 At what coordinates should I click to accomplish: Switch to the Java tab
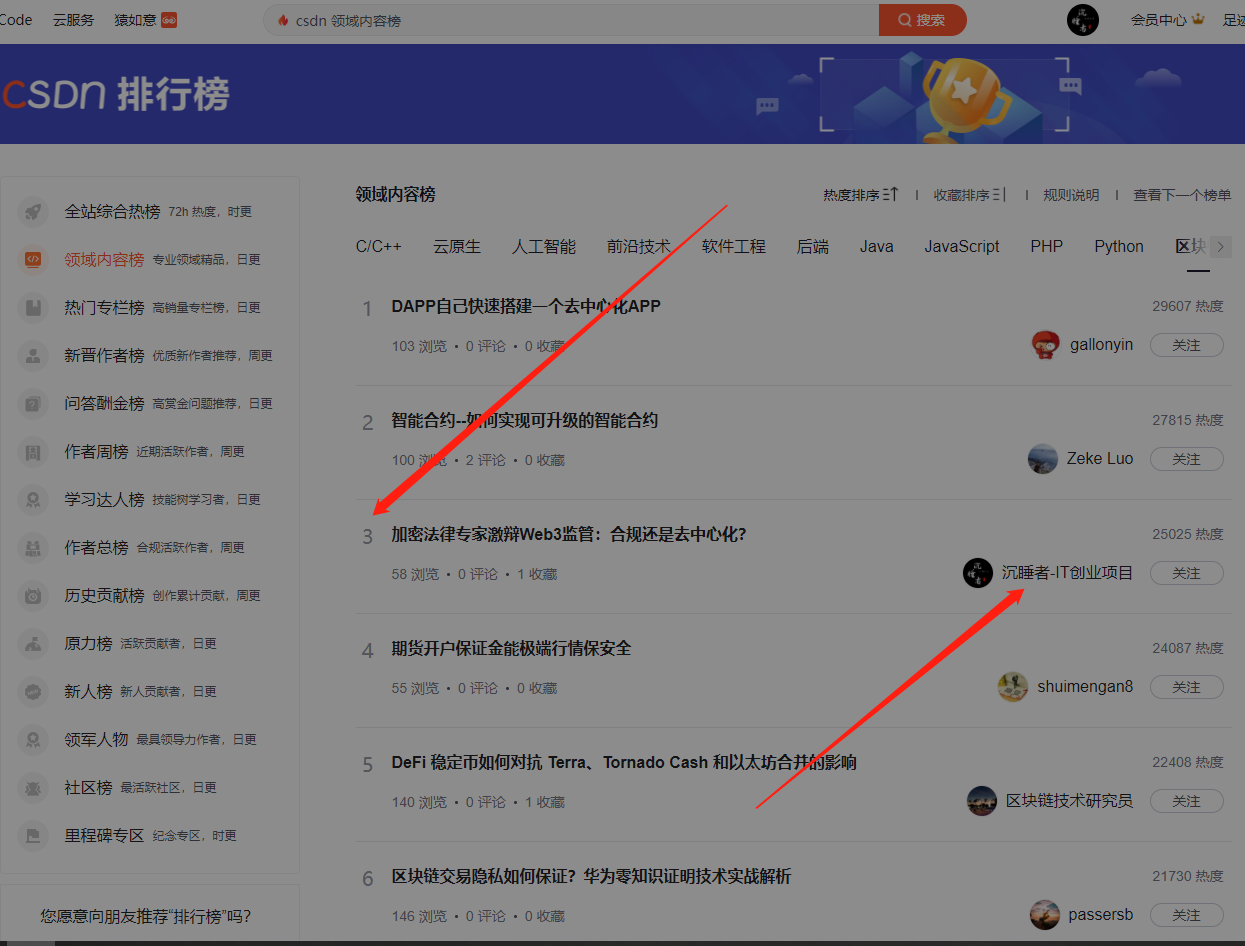click(877, 247)
